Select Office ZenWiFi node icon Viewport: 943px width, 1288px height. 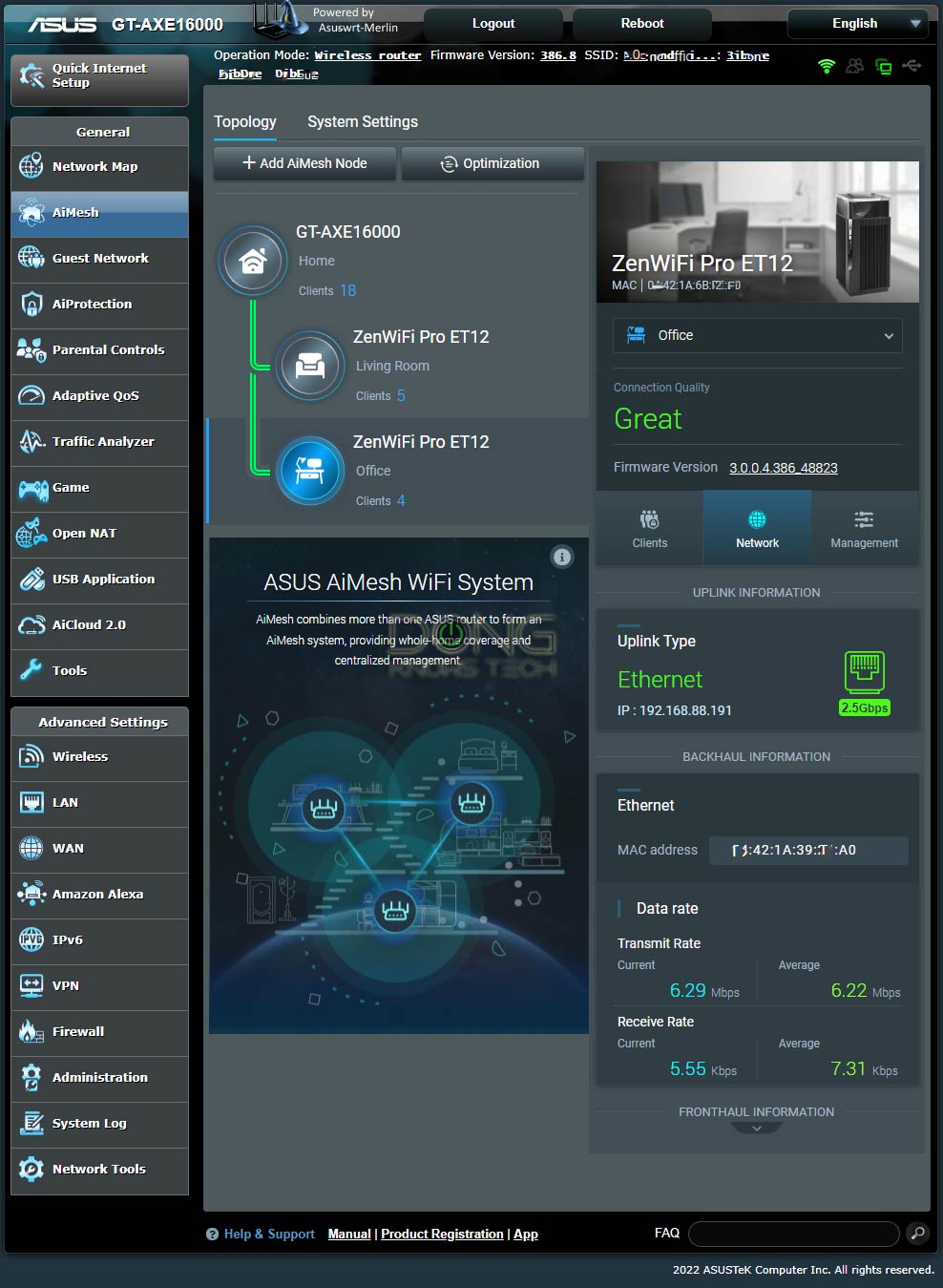[310, 471]
